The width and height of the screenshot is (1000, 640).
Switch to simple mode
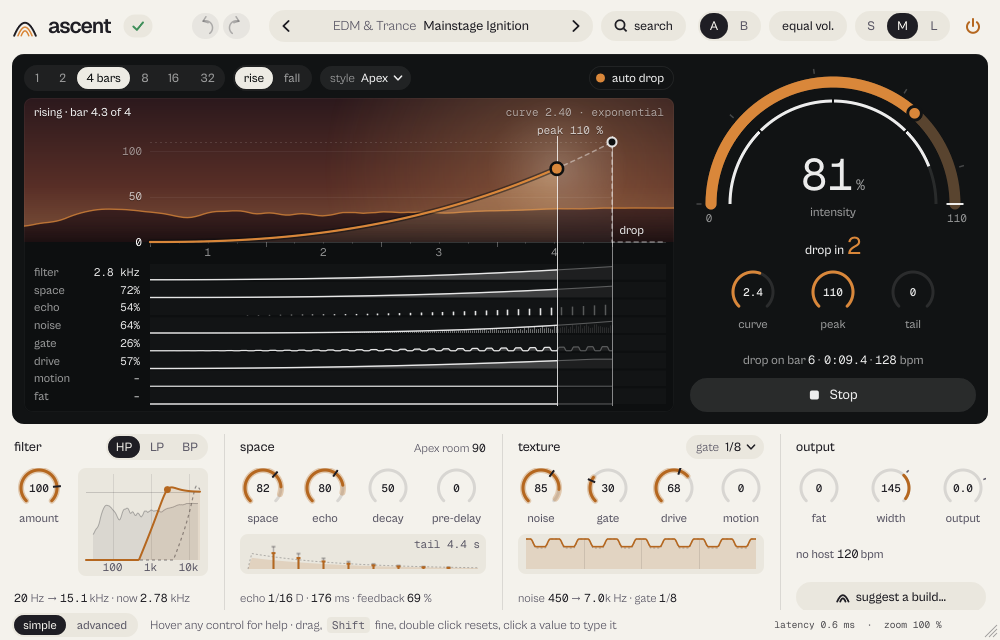pos(40,625)
